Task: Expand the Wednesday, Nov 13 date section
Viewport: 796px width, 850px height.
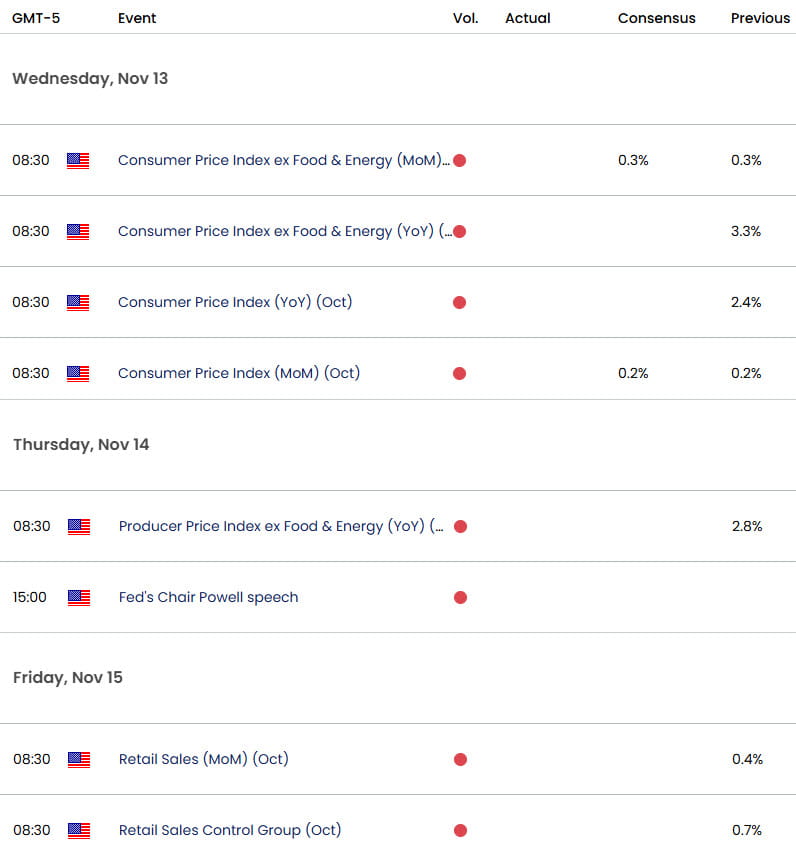Action: (89, 78)
